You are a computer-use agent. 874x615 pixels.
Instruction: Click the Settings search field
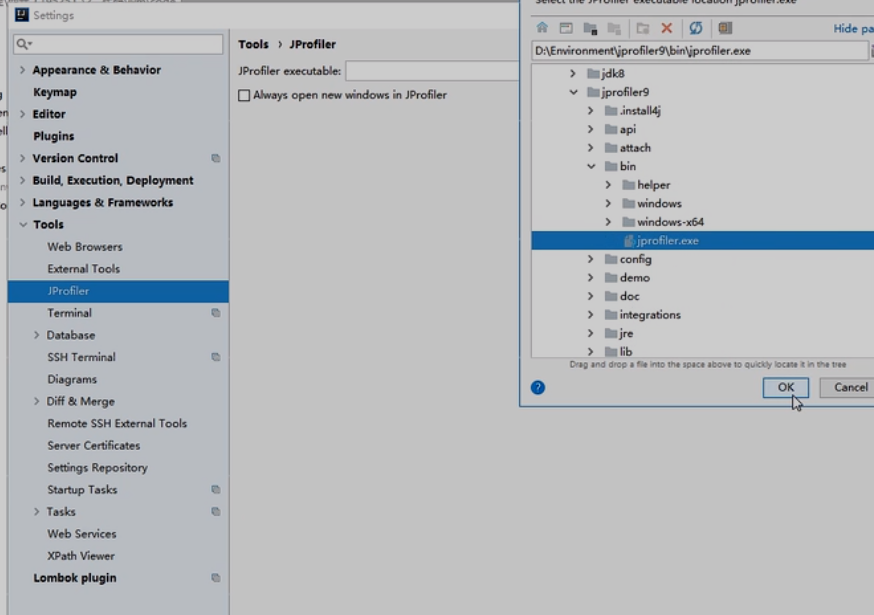[118, 43]
